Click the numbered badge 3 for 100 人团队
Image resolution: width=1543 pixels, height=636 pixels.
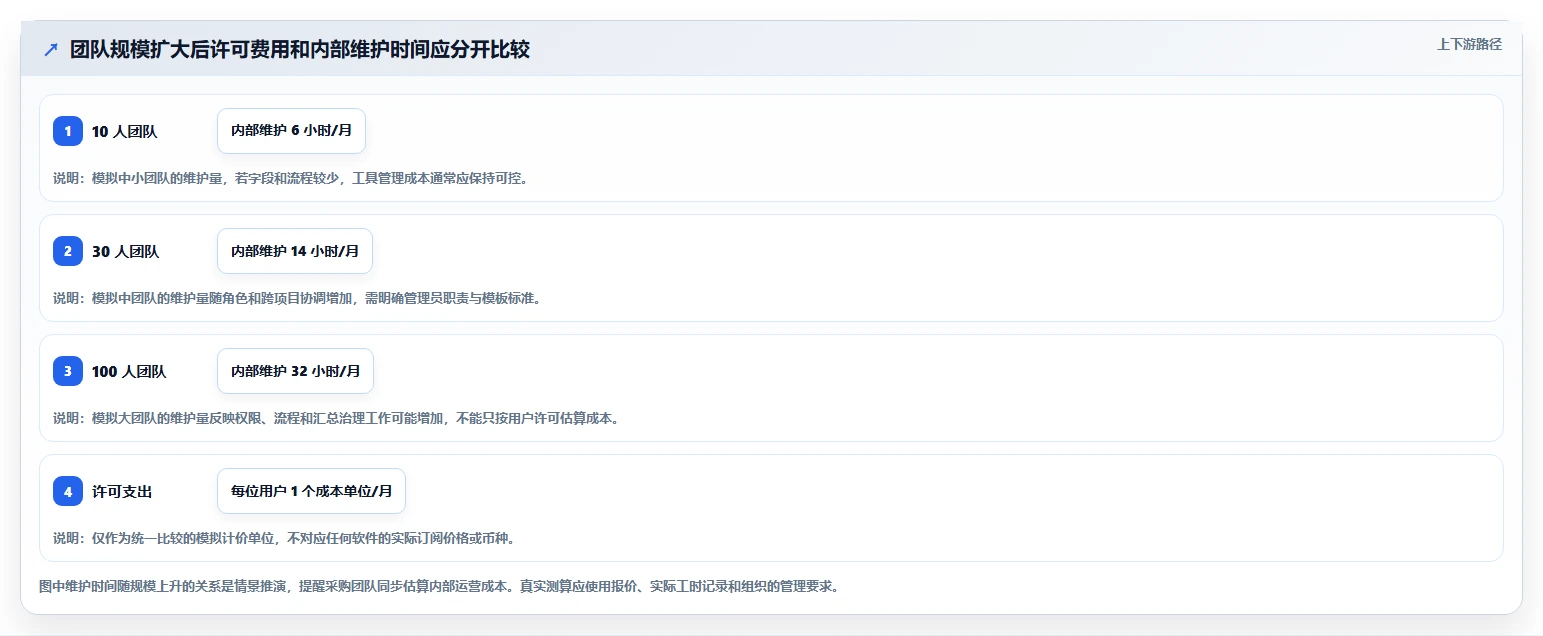coord(68,371)
